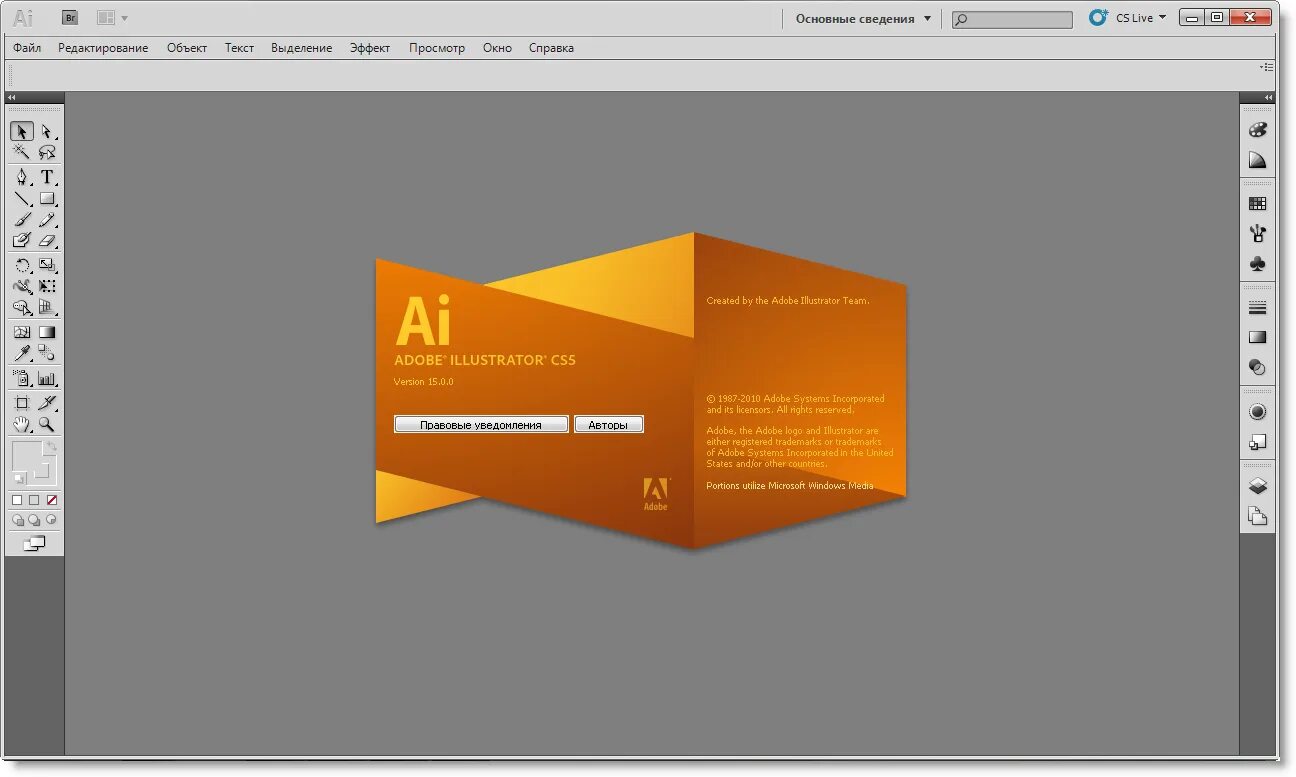Open control panel flyout menu
The image size is (1296, 777).
tap(1267, 67)
